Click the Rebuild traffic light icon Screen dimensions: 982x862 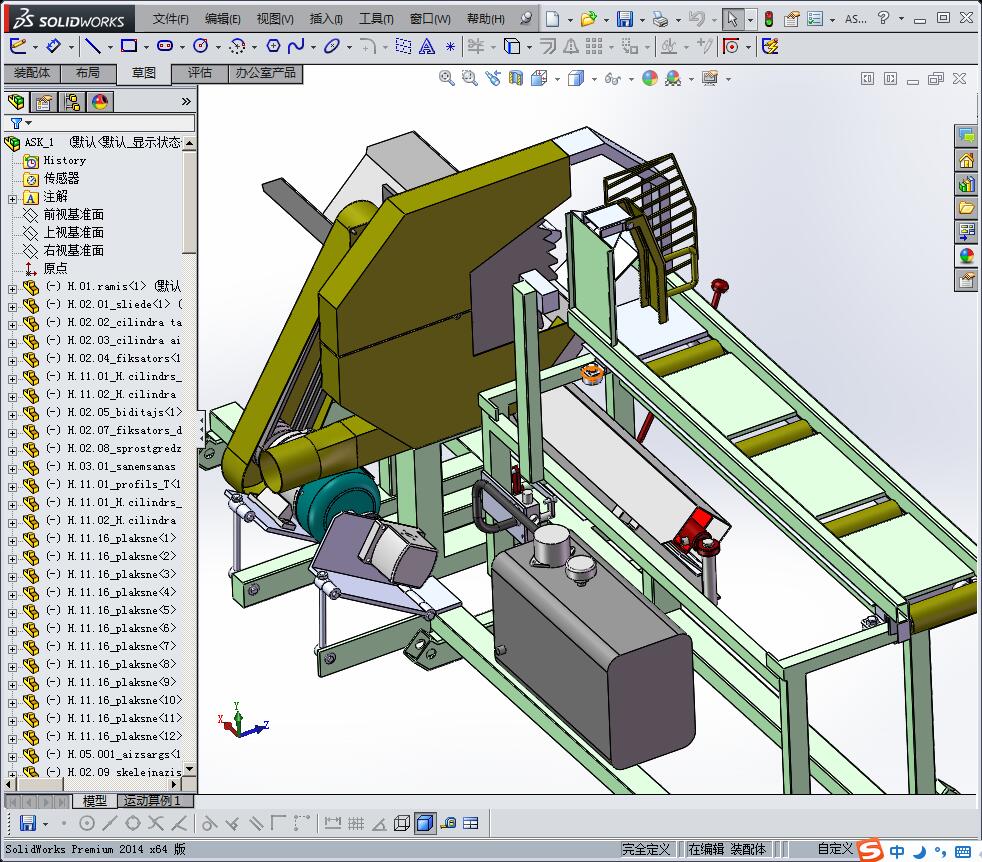[768, 19]
